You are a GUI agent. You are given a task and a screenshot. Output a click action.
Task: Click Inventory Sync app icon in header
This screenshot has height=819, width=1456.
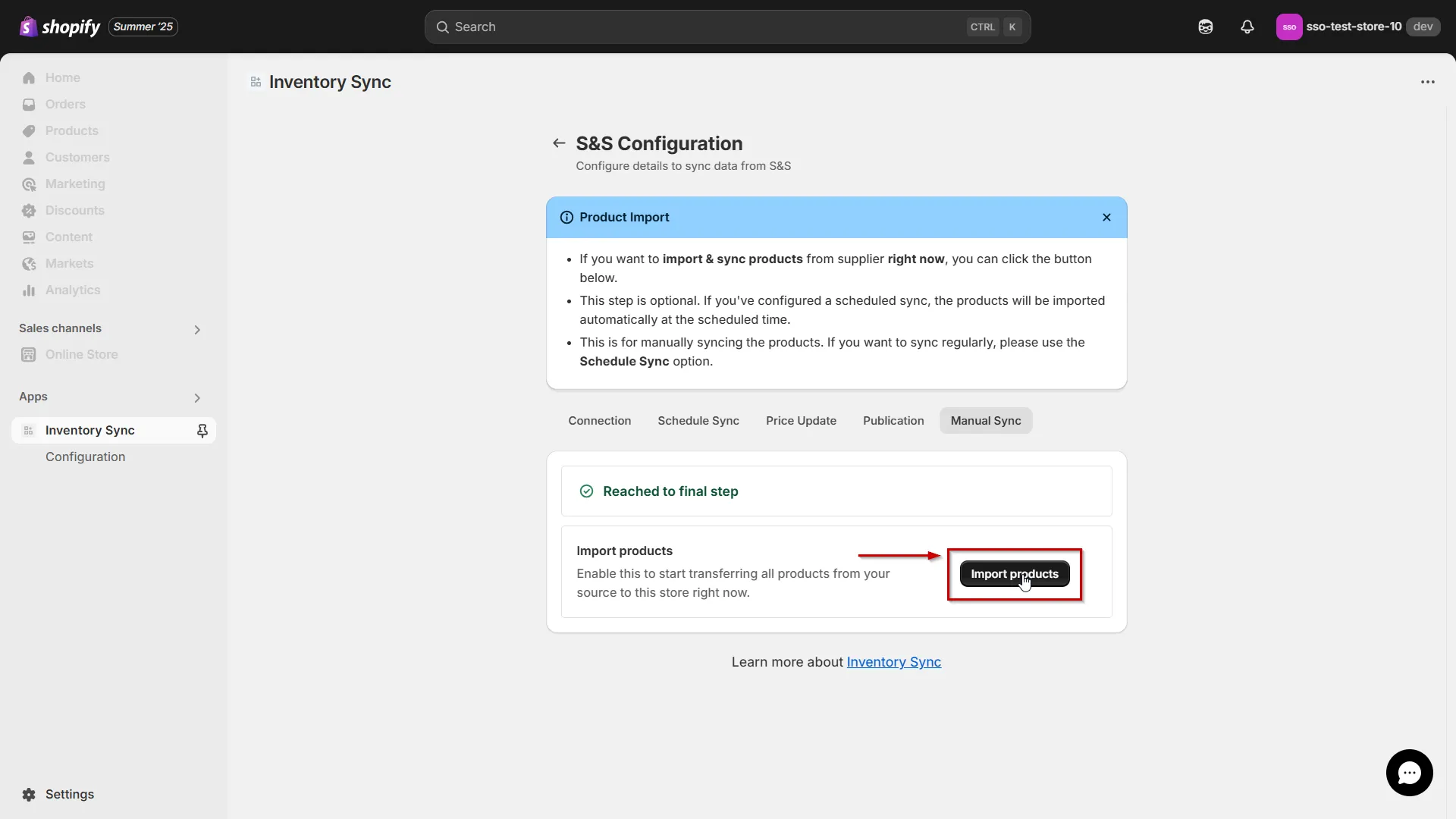(256, 82)
